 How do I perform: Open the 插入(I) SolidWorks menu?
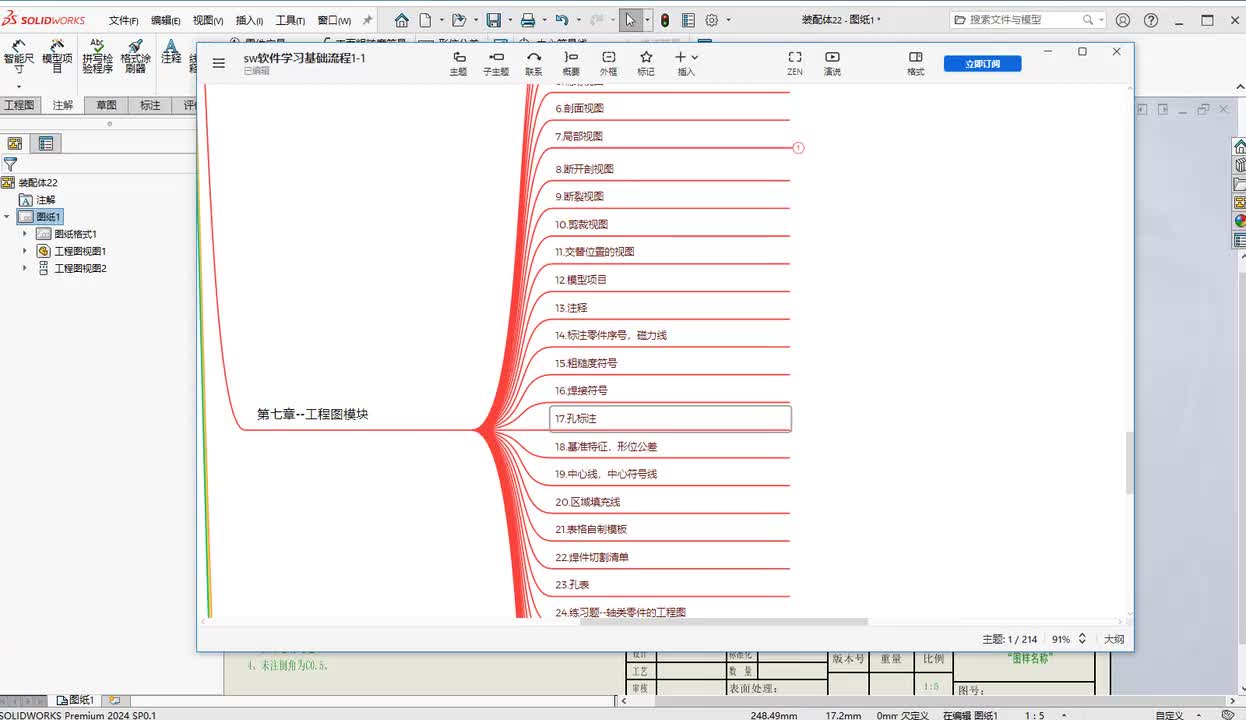tap(249, 20)
